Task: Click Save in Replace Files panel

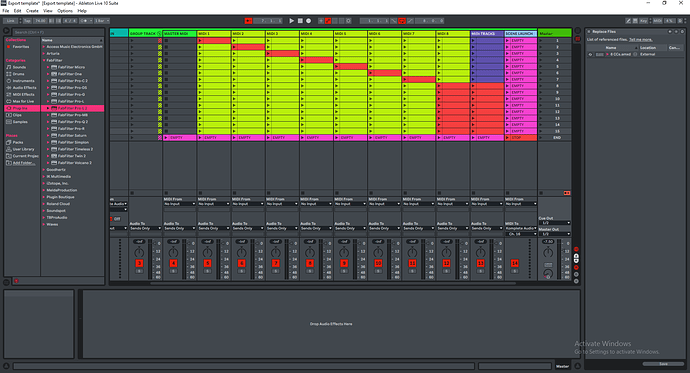Action: click(663, 364)
